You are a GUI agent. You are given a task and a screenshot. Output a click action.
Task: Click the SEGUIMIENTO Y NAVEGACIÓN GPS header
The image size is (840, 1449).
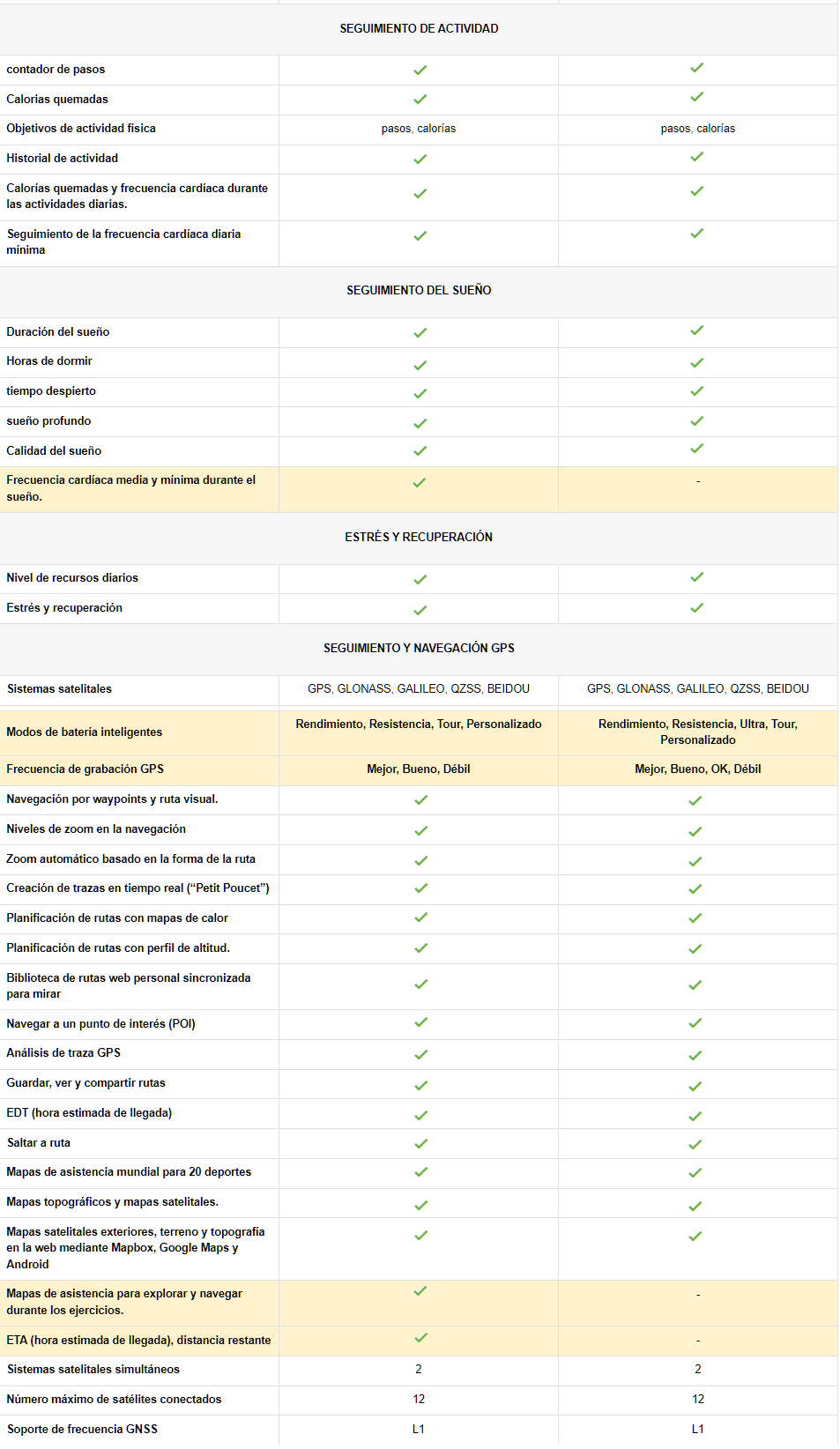coord(419,648)
